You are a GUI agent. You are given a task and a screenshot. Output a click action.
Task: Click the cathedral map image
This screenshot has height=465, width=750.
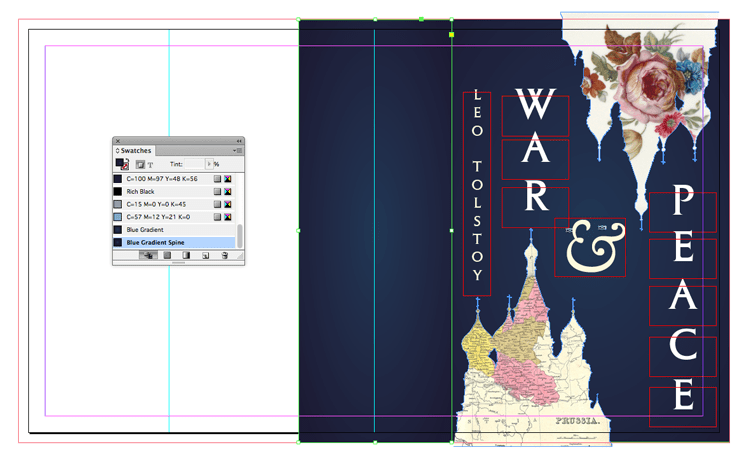click(531, 364)
